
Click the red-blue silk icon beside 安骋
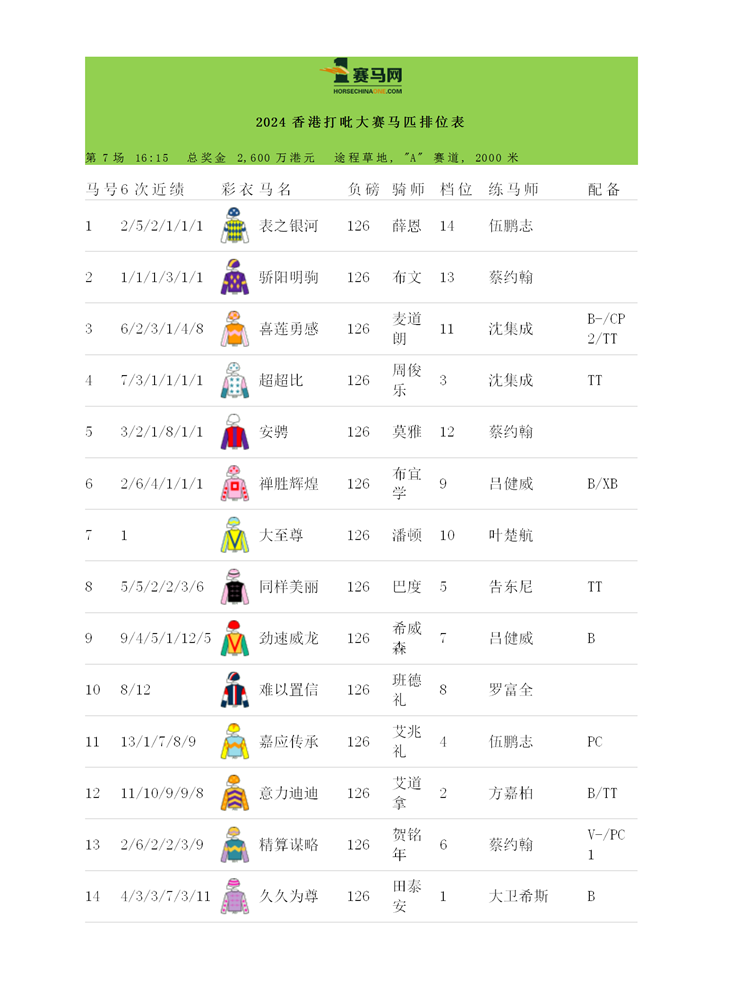click(233, 432)
